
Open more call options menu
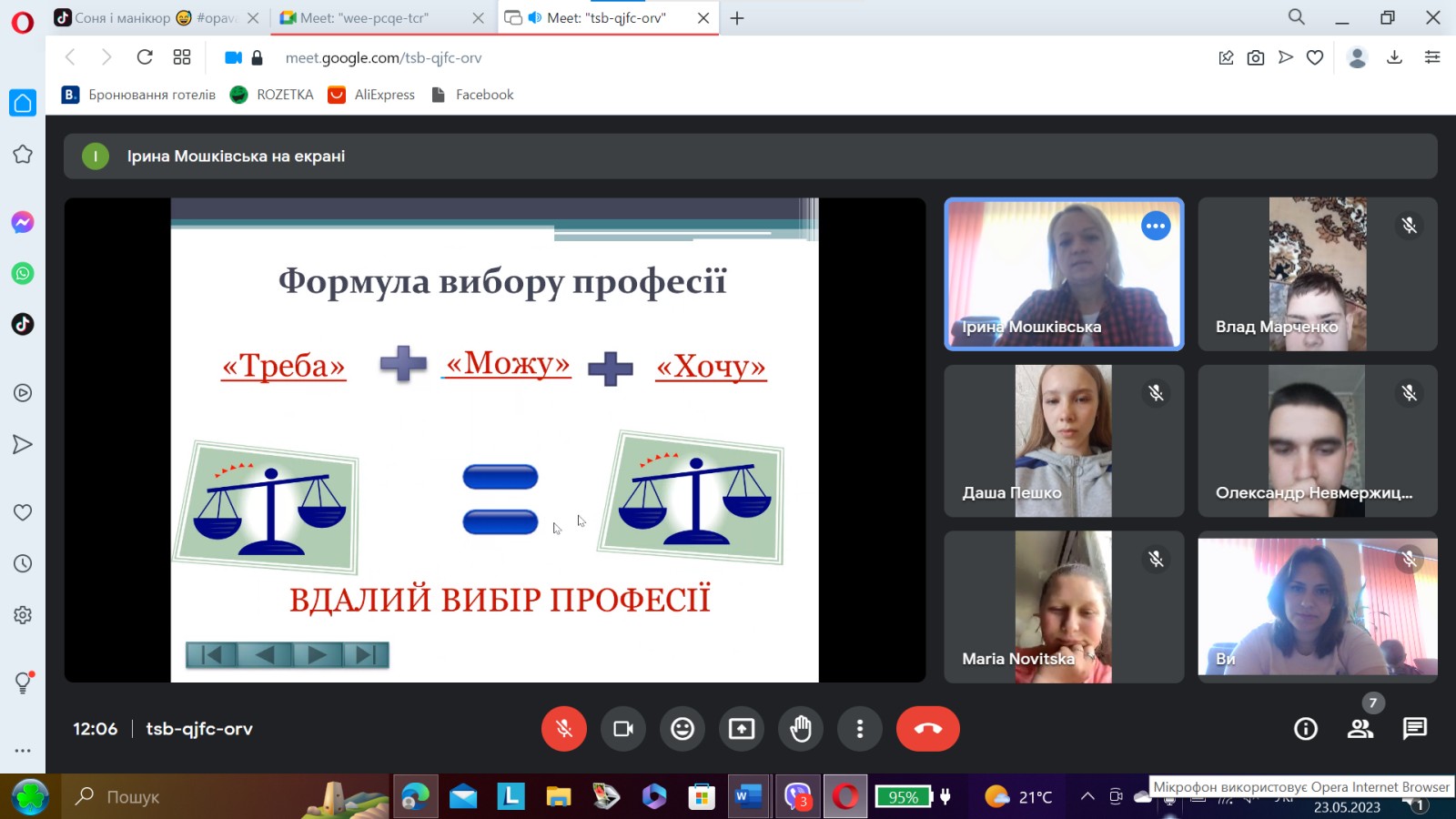click(x=859, y=728)
